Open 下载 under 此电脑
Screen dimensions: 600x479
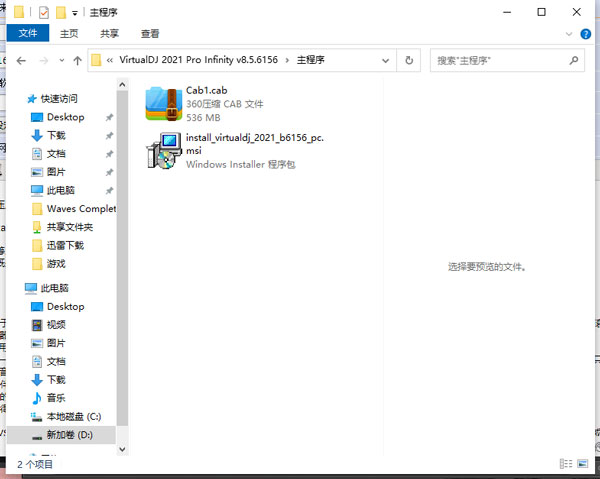[56, 380]
